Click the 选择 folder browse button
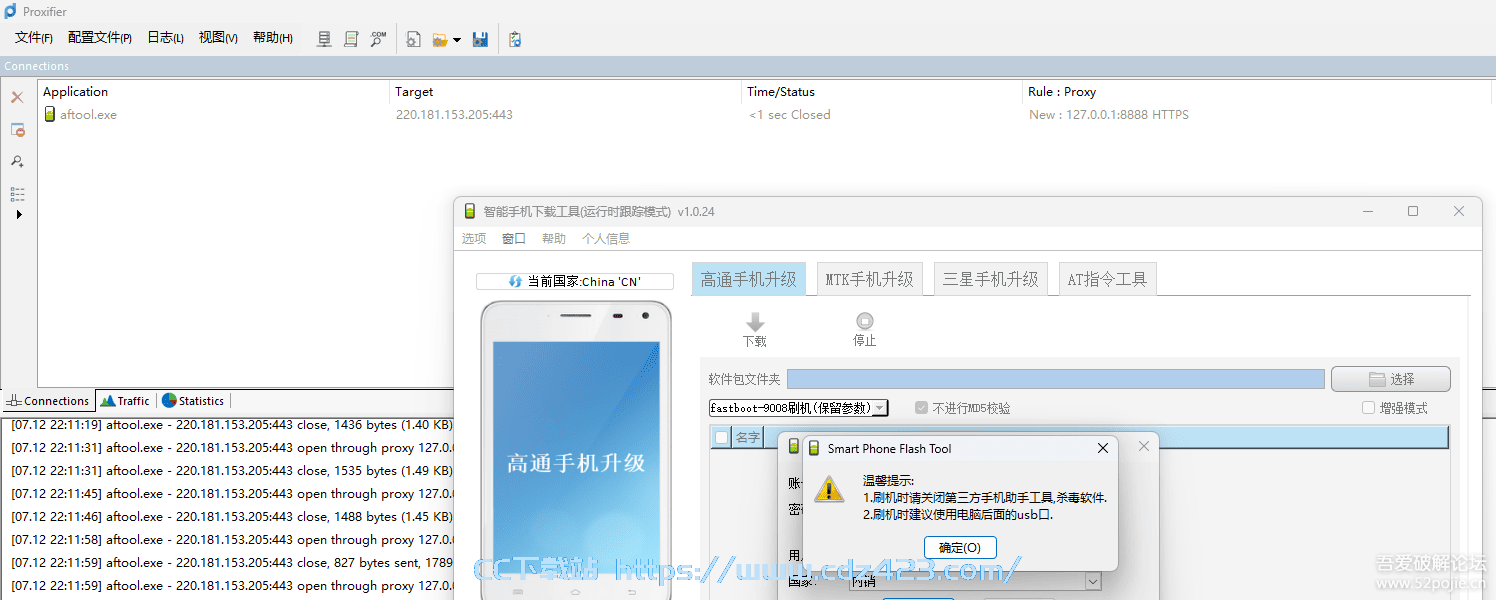This screenshot has width=1496, height=600. [1391, 379]
